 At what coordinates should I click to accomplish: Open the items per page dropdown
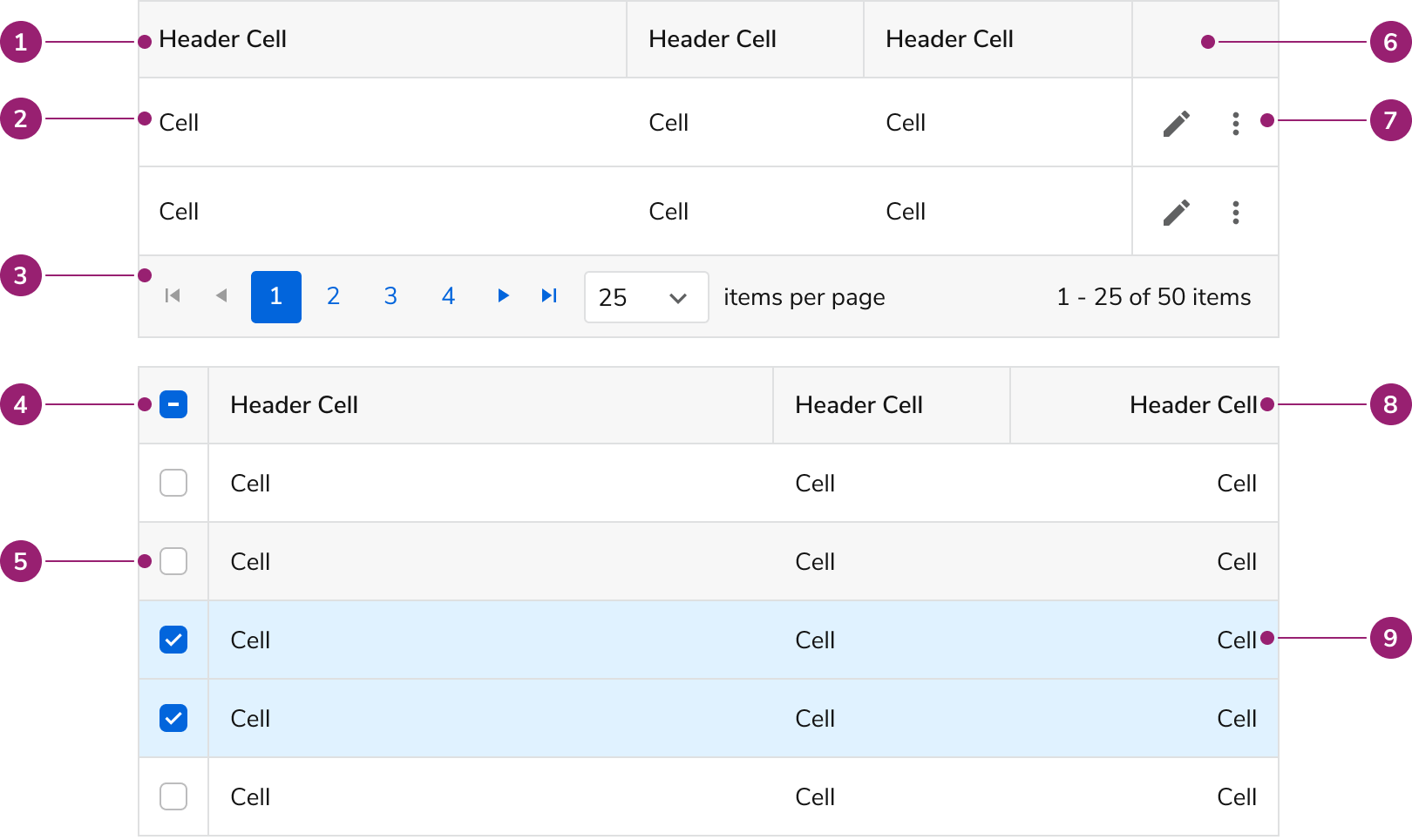646,297
